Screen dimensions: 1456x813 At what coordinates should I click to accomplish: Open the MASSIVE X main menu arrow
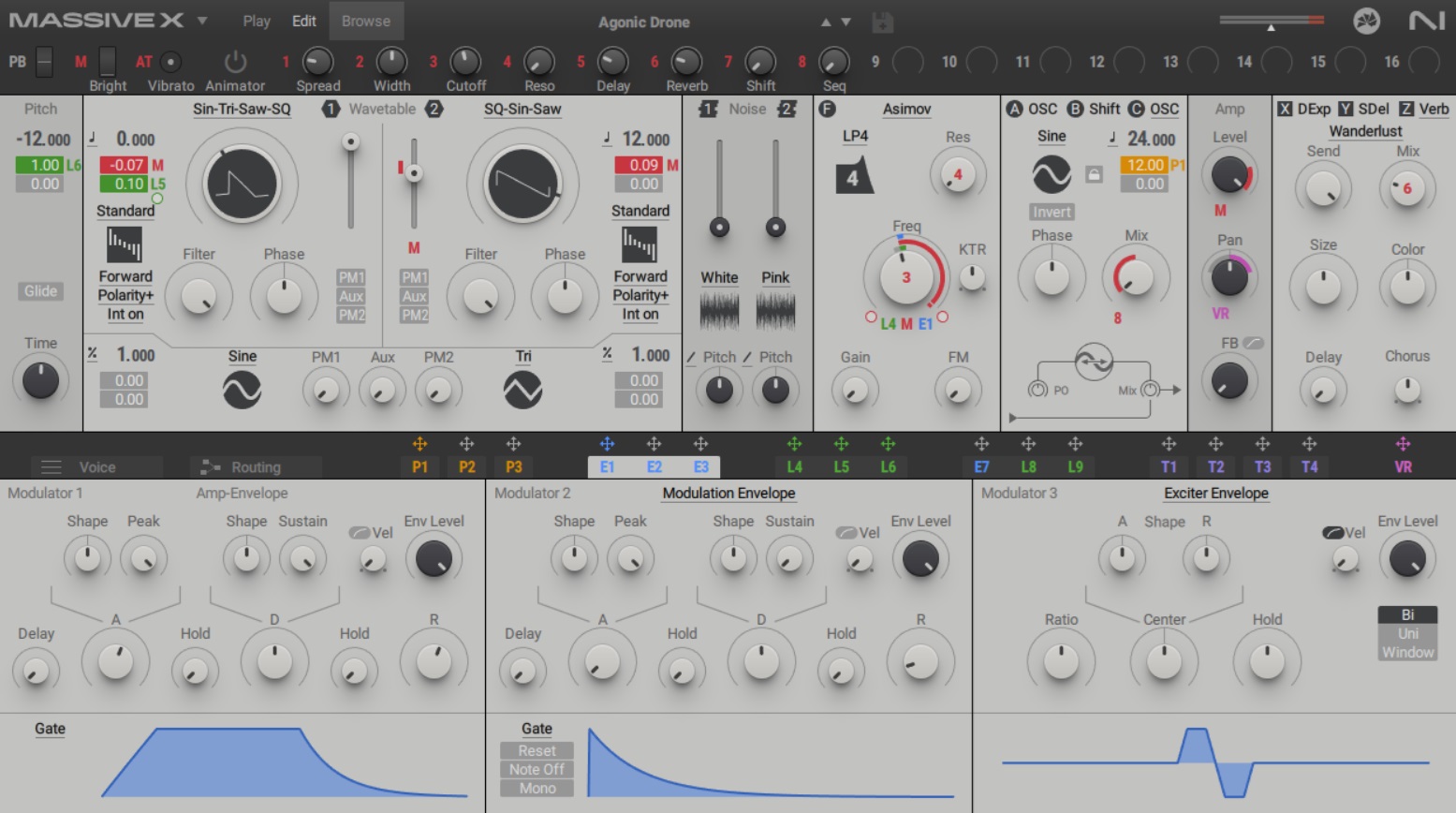202,21
